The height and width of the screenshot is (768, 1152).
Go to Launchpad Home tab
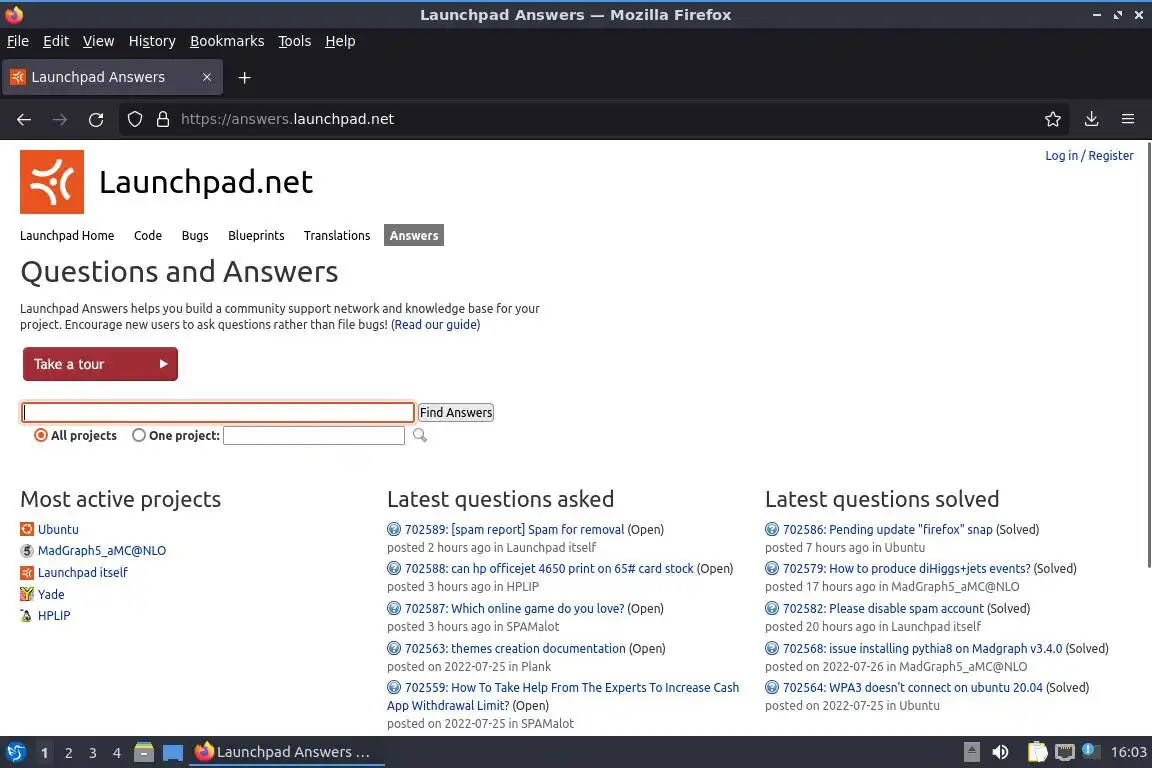click(x=67, y=235)
